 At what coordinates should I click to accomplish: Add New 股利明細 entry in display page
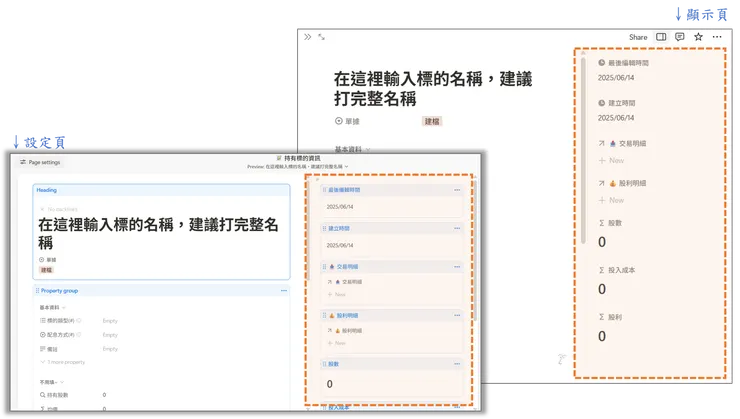click(611, 200)
